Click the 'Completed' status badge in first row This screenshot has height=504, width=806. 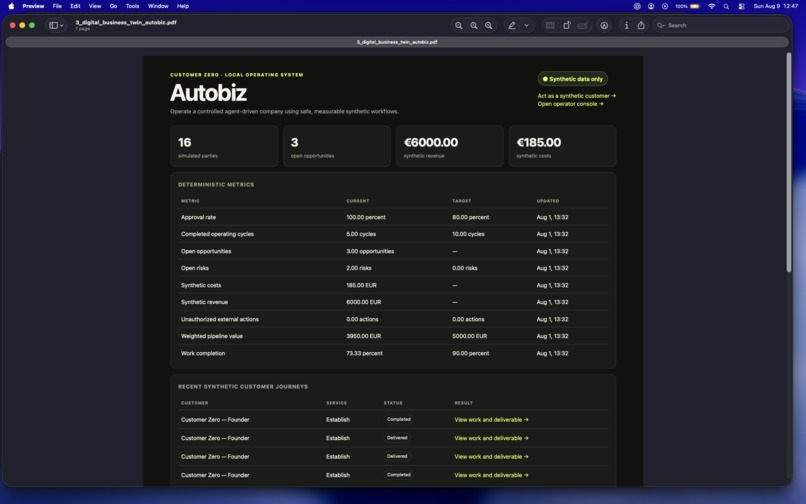click(398, 420)
